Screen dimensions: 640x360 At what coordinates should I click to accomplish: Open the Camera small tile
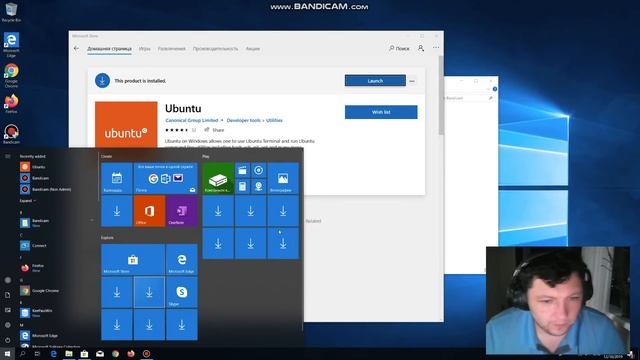click(x=258, y=187)
